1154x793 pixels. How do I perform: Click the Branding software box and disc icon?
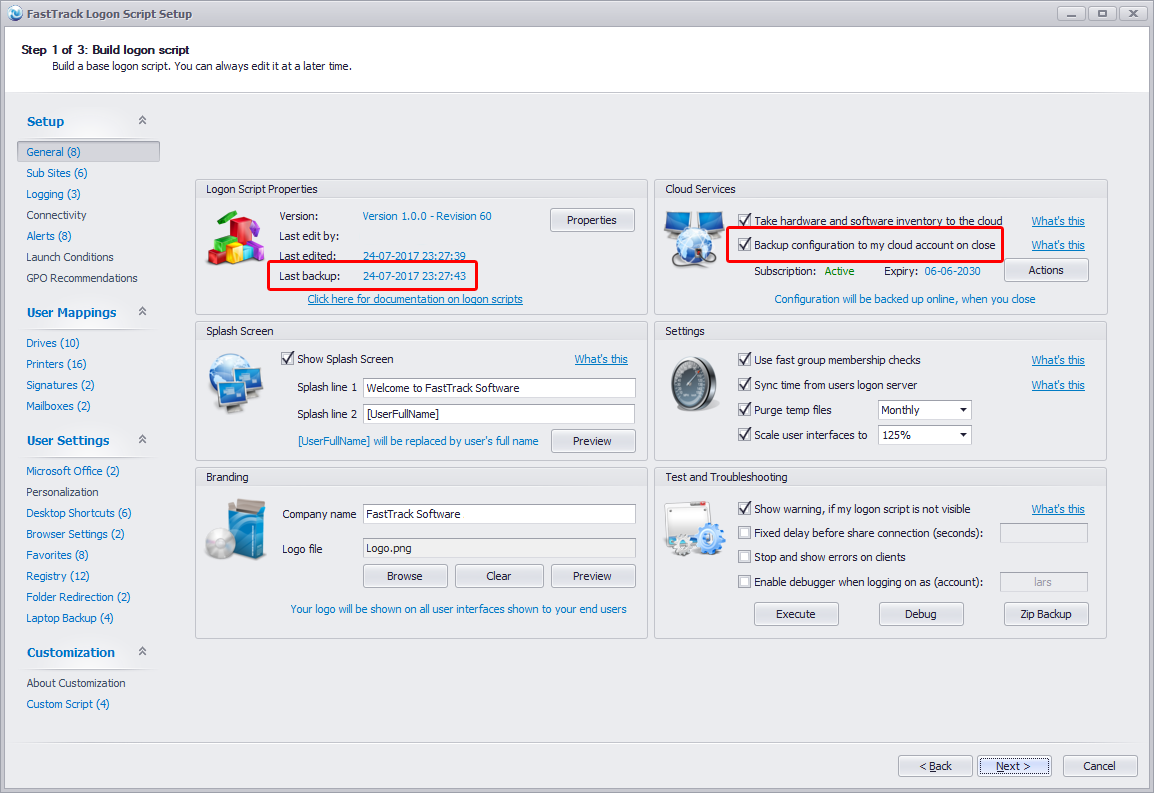236,530
